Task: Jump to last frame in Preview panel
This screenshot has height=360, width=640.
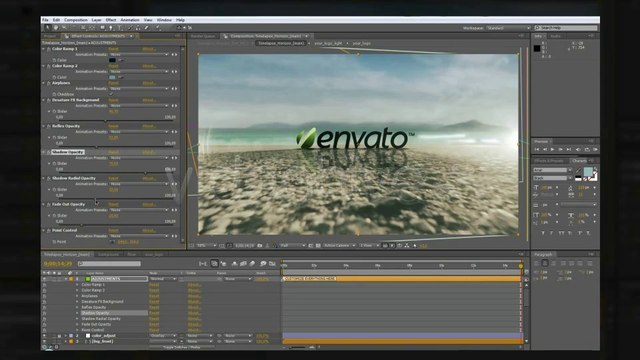Action: tap(569, 149)
